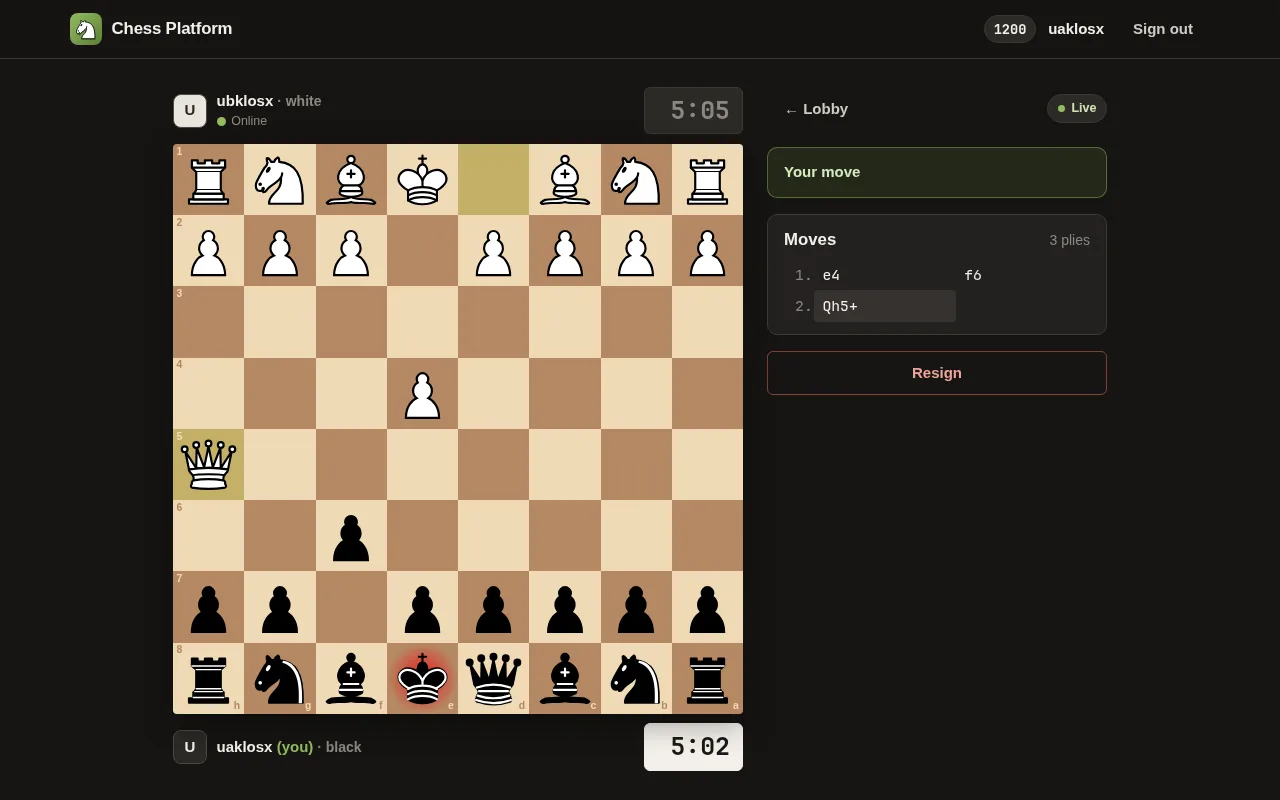Click the uaklosx (you) player avatar
The image size is (1280, 800).
click(x=190, y=747)
